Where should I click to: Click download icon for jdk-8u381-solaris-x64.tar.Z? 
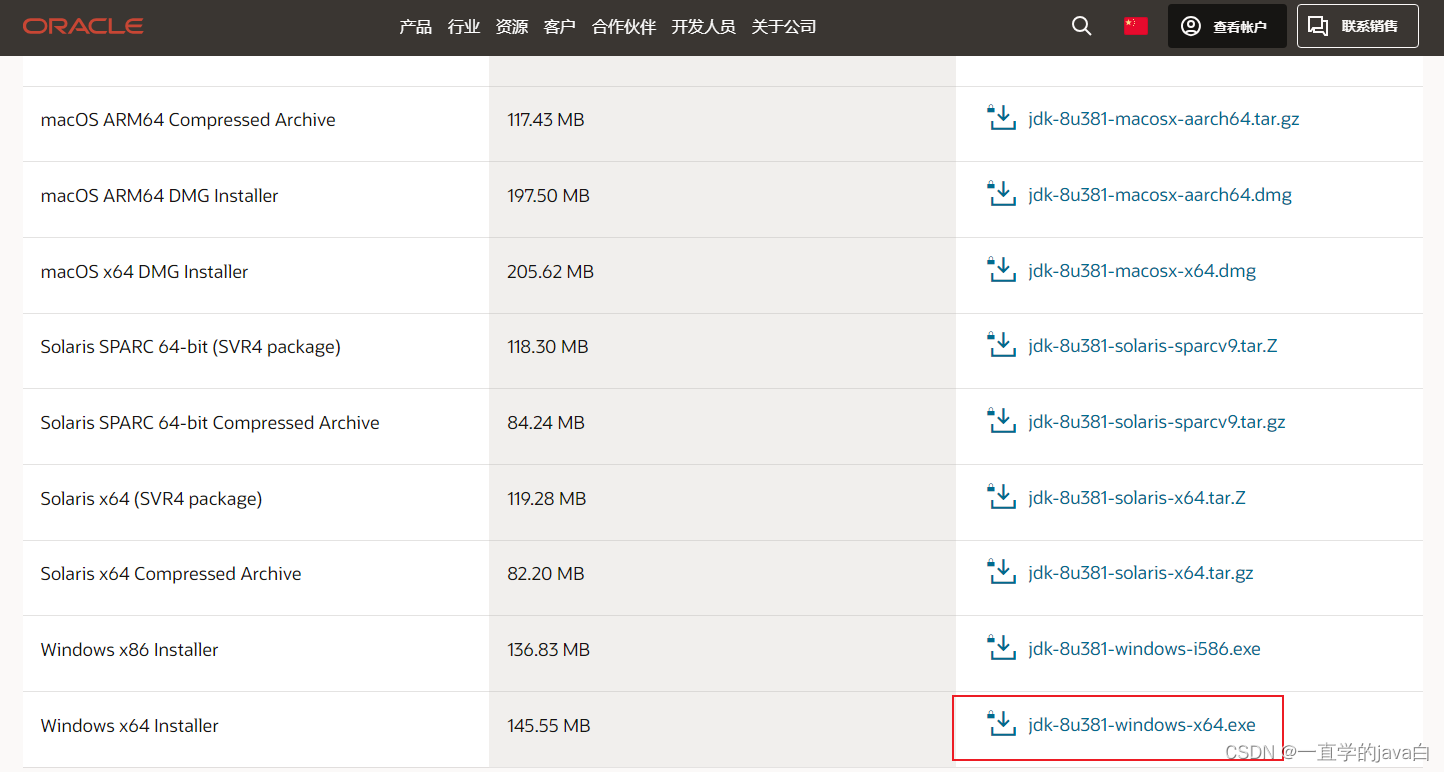[1001, 497]
